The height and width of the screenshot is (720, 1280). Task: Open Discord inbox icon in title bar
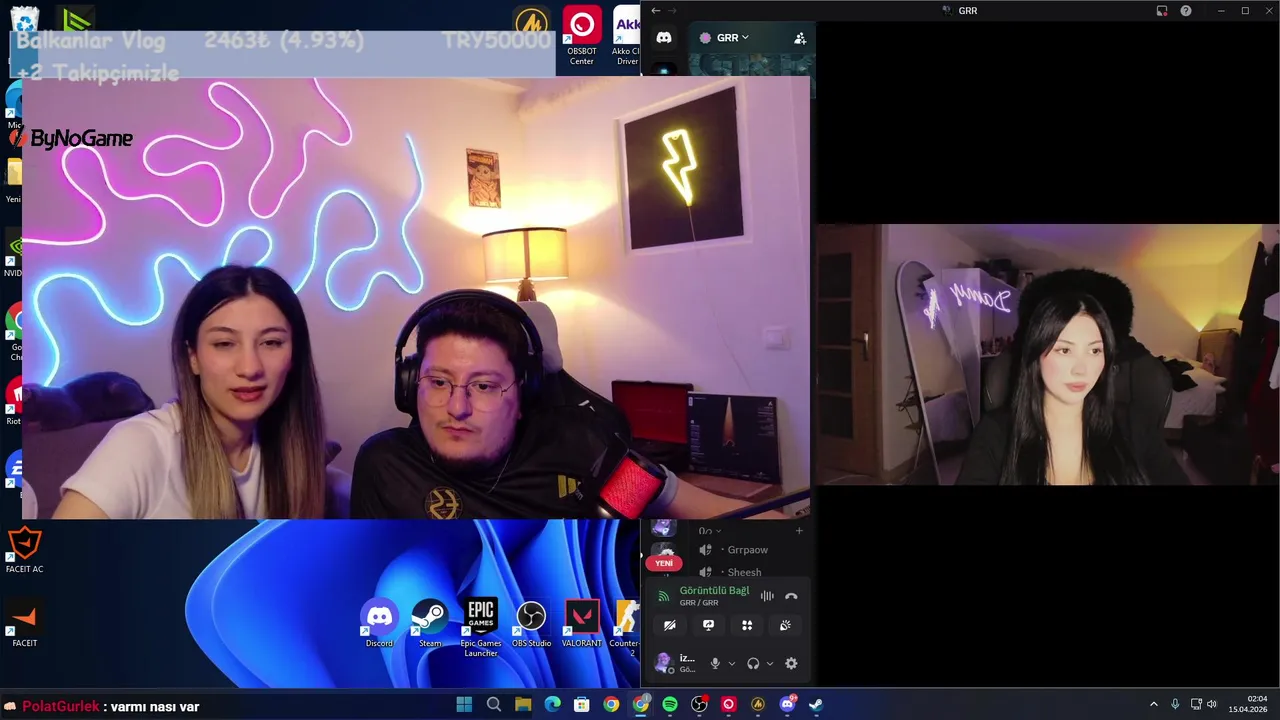(x=1162, y=10)
